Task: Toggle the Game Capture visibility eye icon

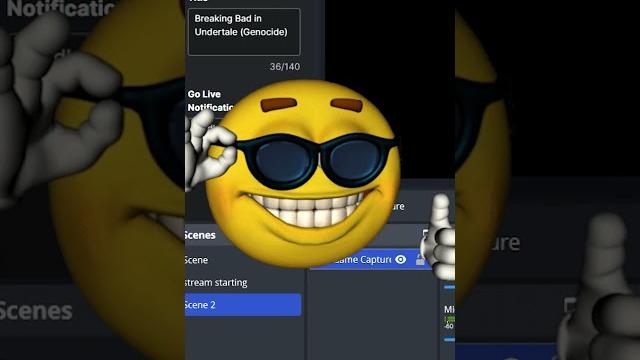Action: pyautogui.click(x=401, y=259)
